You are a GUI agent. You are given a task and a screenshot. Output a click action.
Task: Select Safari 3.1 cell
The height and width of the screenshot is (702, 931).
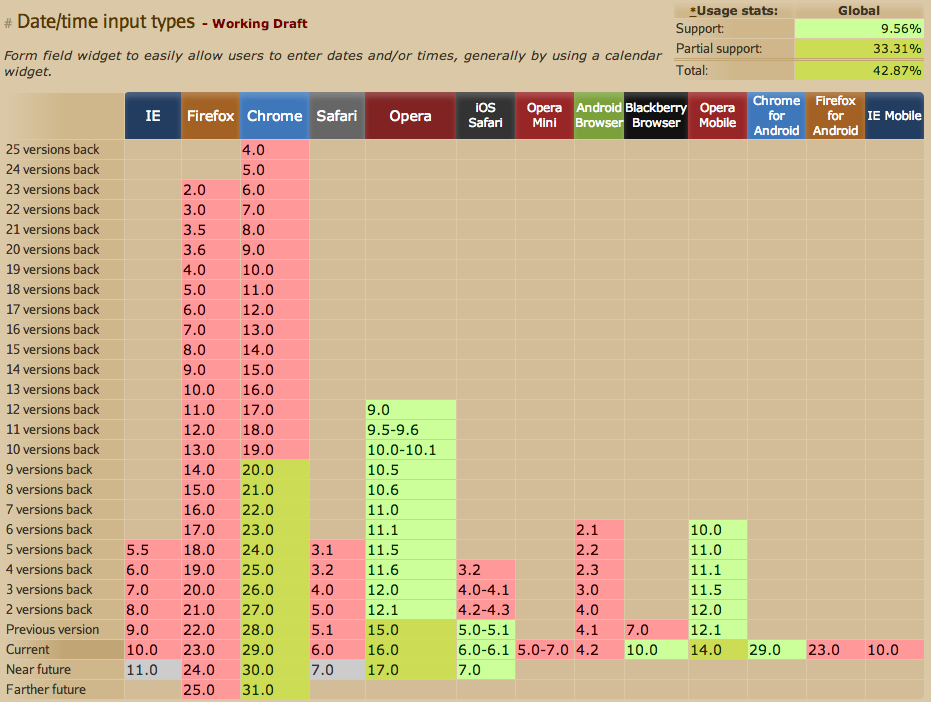[337, 549]
